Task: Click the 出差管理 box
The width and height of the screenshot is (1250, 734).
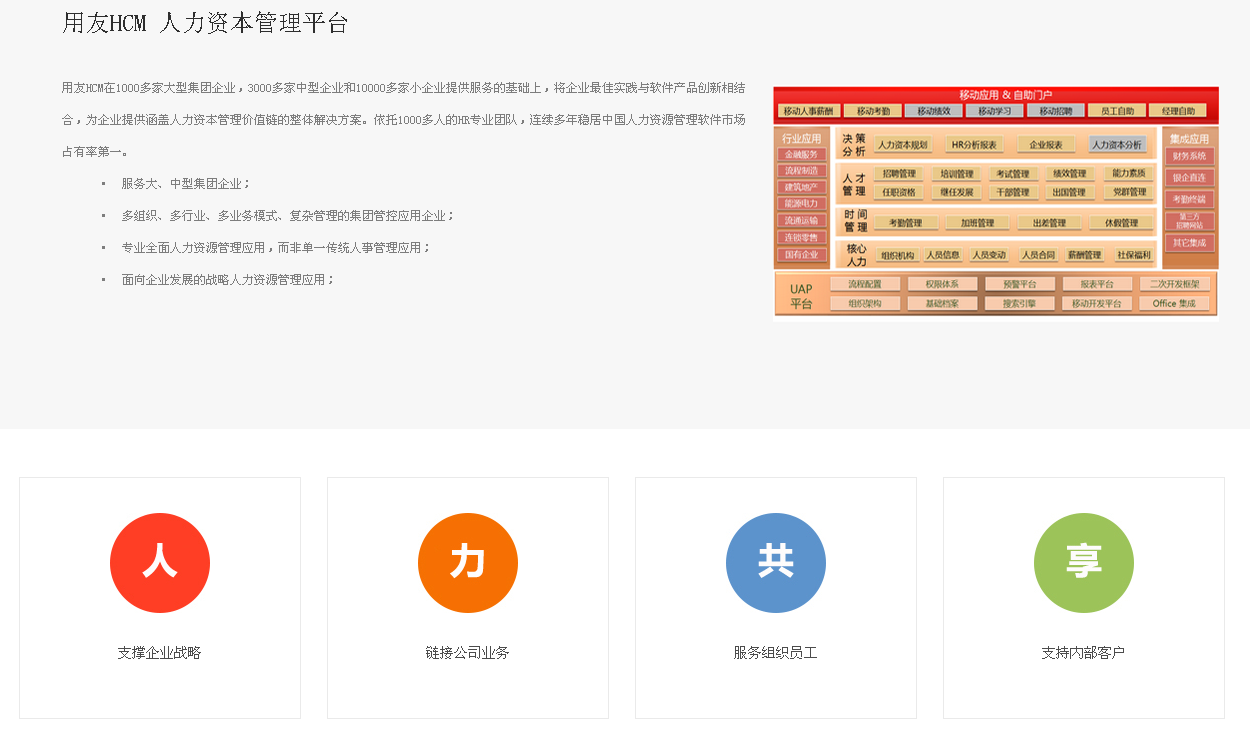Action: (x=1050, y=223)
